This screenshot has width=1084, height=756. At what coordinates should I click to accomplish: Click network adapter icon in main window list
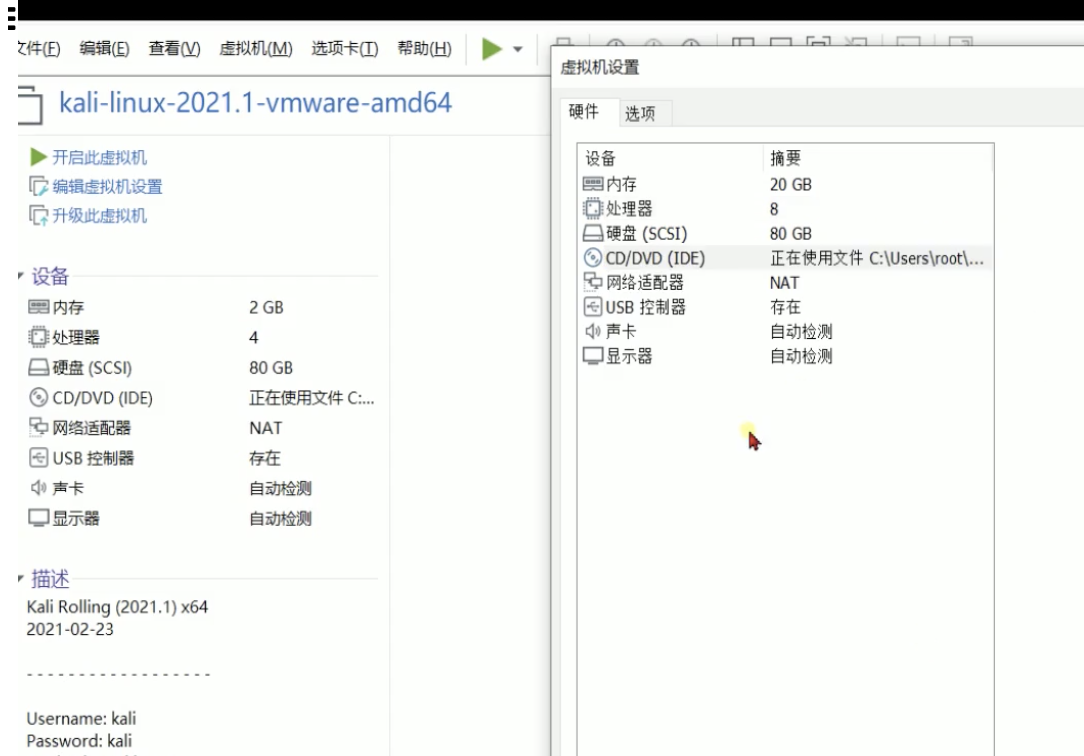[x=39, y=427]
